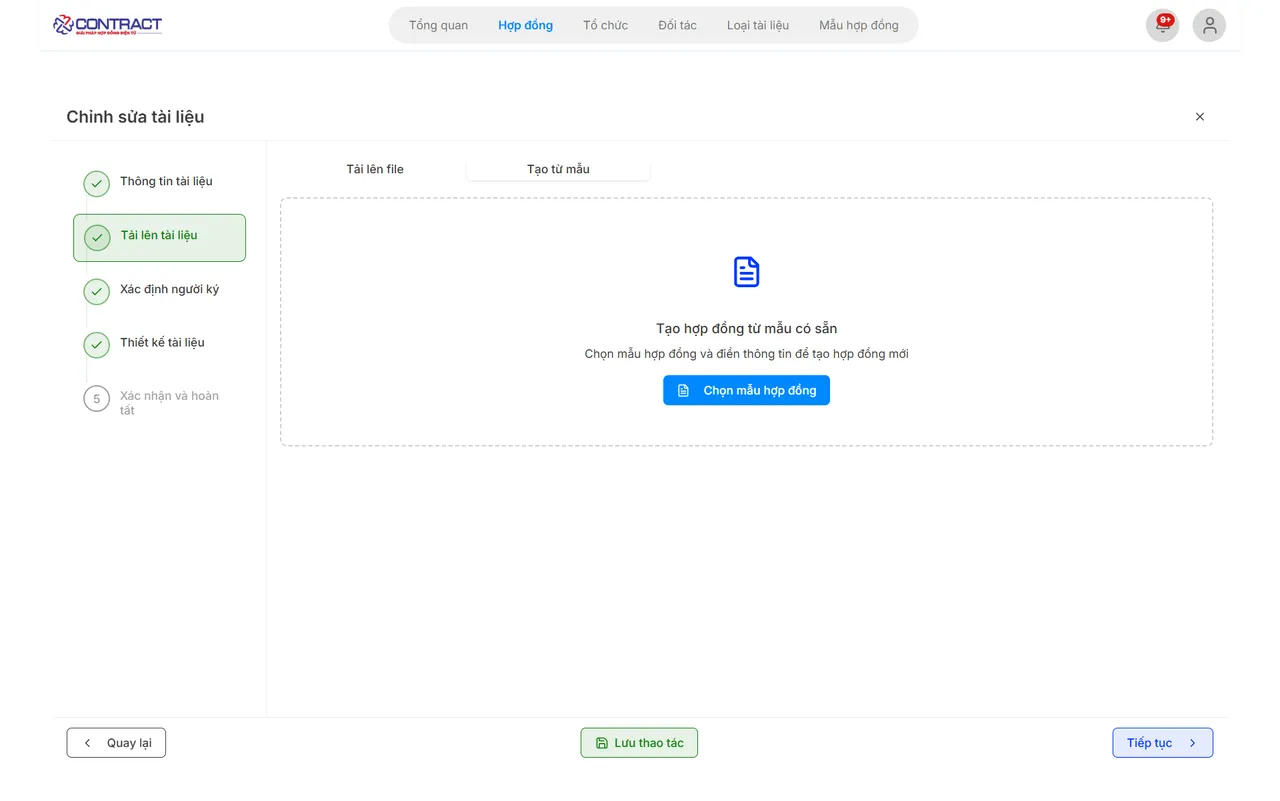1280x801 pixels.
Task: Open the Tổng quan menu item
Action: [x=438, y=25]
